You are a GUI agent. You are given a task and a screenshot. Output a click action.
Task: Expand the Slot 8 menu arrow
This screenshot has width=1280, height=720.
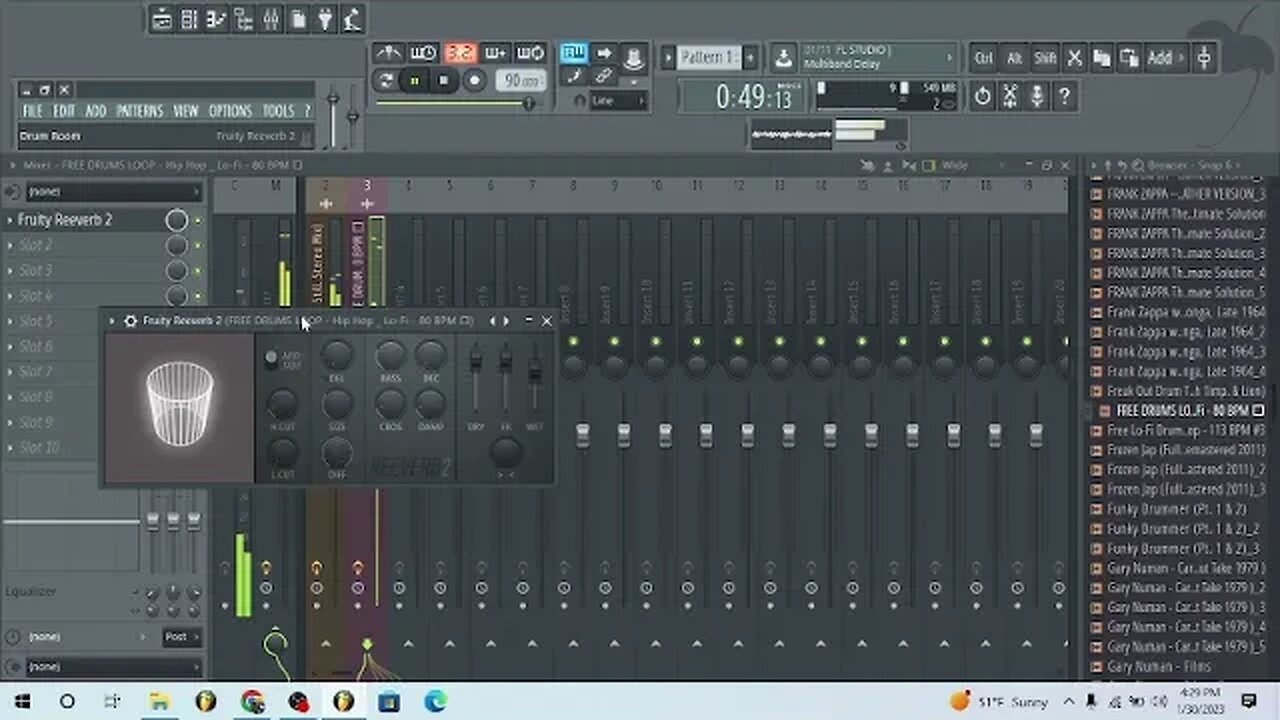pos(10,397)
